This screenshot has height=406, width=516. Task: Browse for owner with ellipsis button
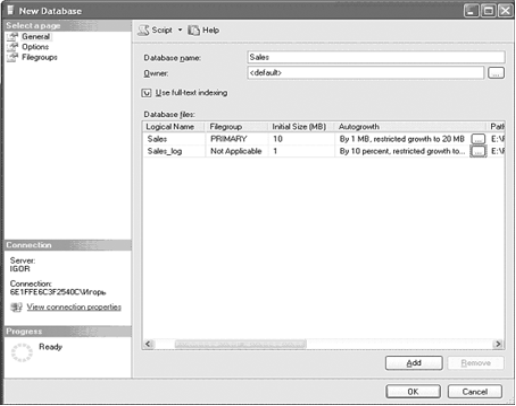(x=496, y=73)
